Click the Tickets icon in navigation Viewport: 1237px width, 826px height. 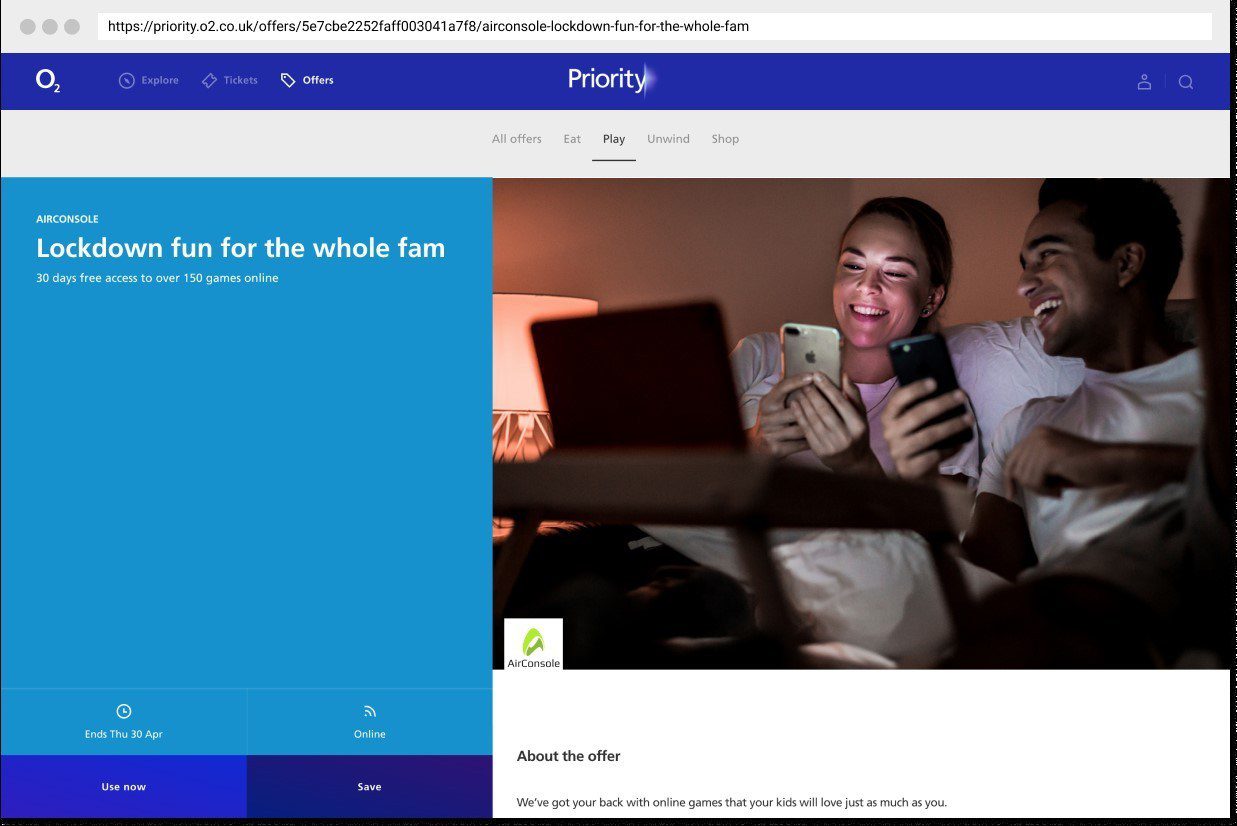(209, 81)
